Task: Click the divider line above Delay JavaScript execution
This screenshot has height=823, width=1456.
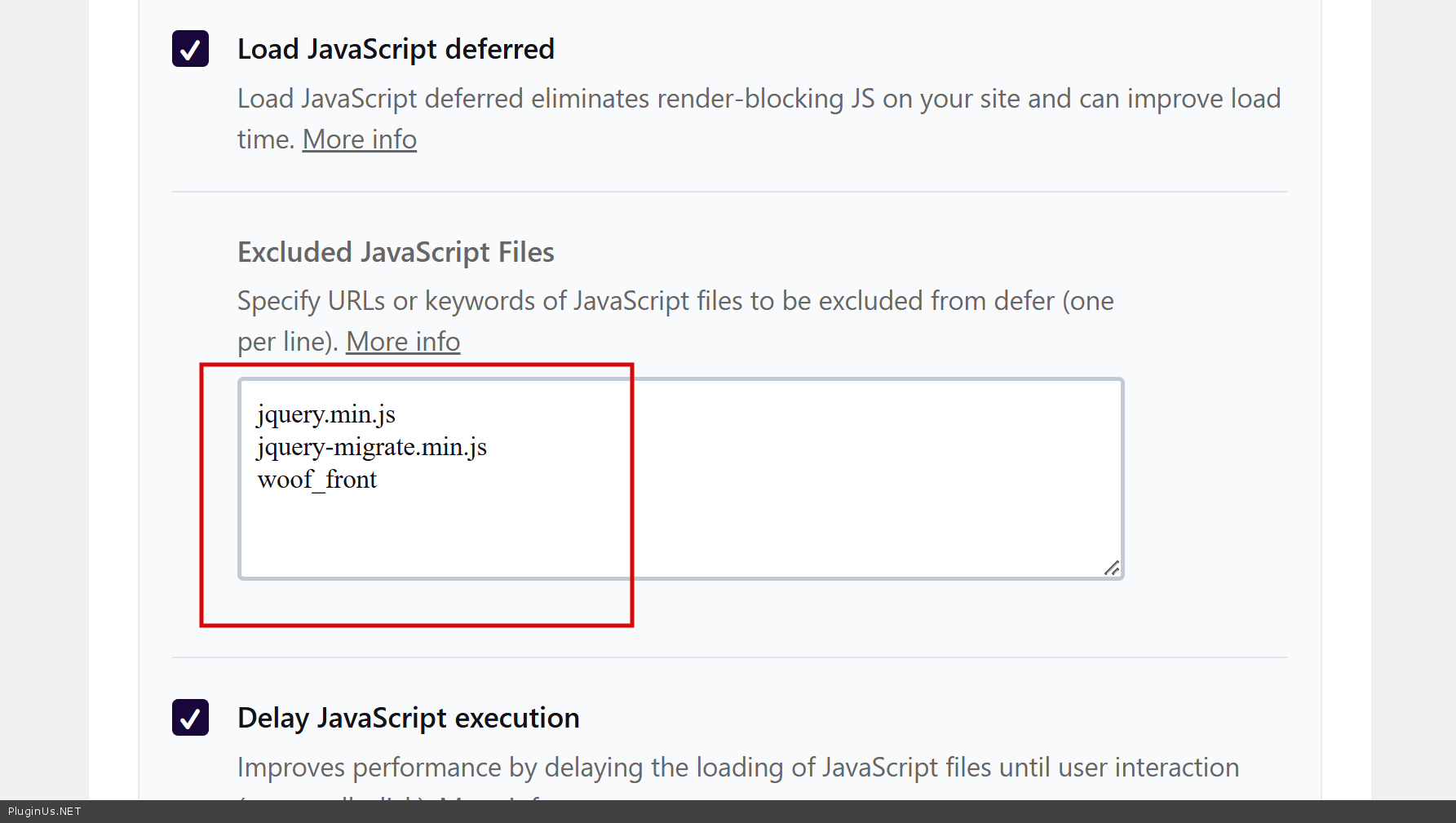Action: (729, 657)
